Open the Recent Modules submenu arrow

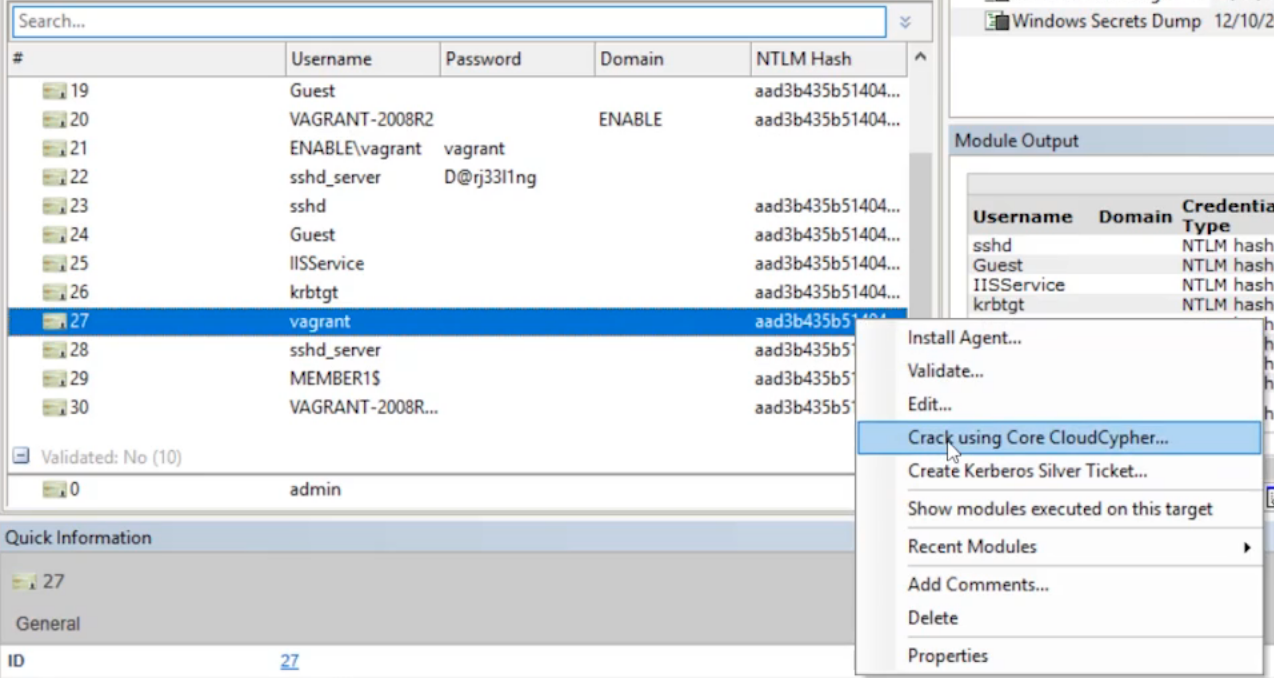pyautogui.click(x=1247, y=547)
